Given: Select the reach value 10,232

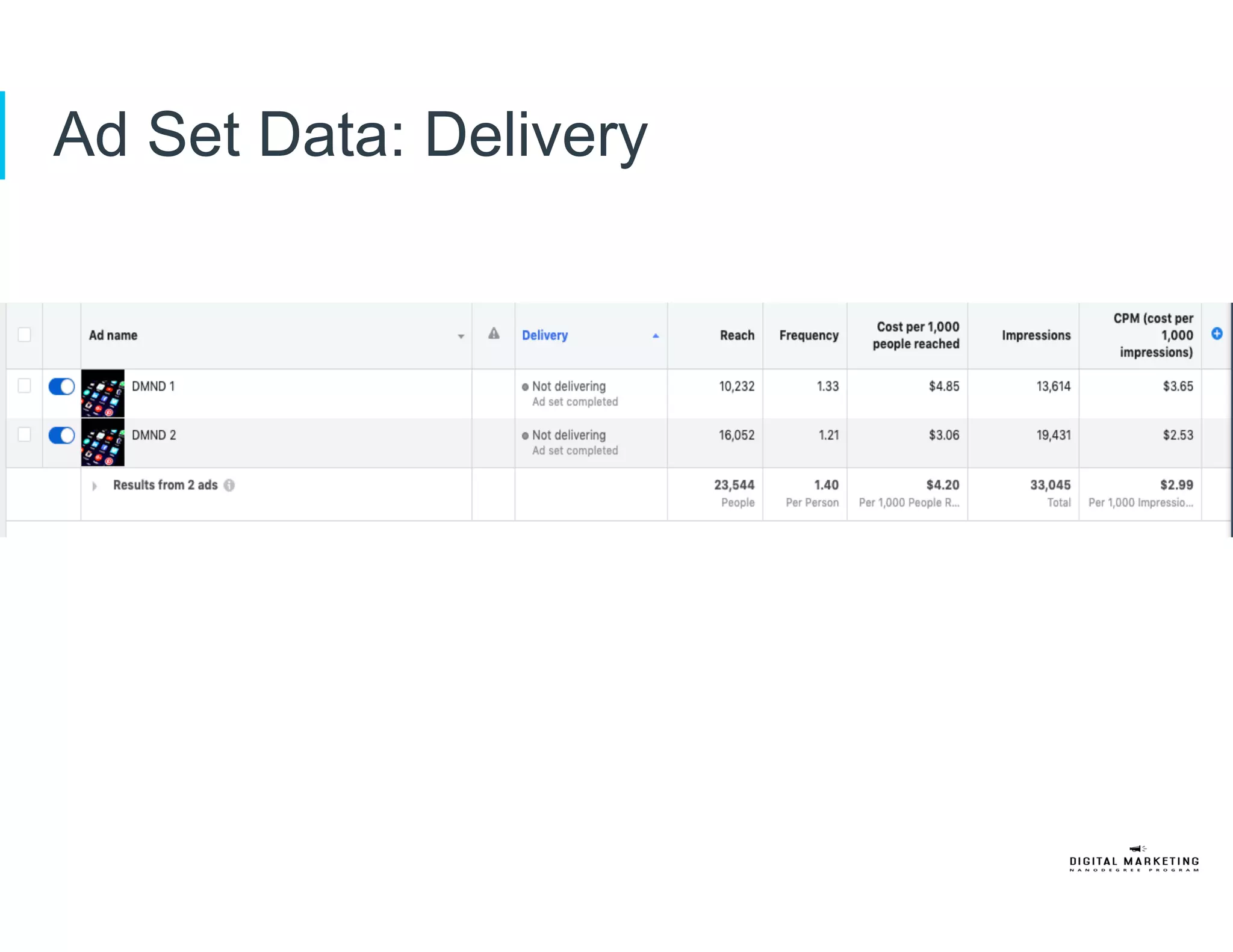Looking at the screenshot, I should point(737,386).
